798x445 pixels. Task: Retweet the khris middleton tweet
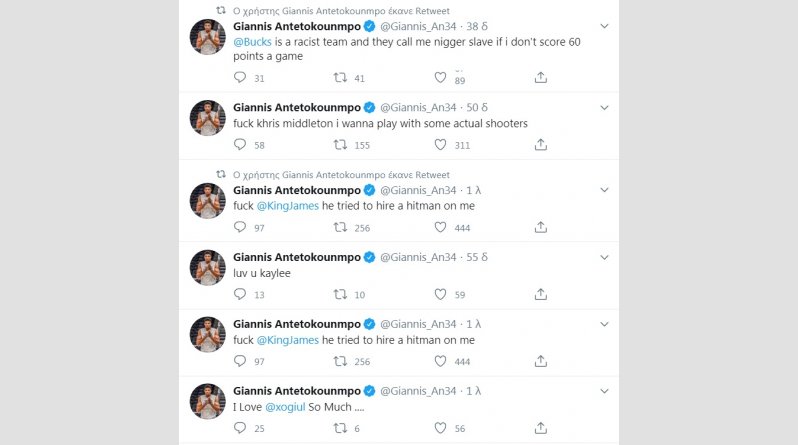[x=340, y=145]
